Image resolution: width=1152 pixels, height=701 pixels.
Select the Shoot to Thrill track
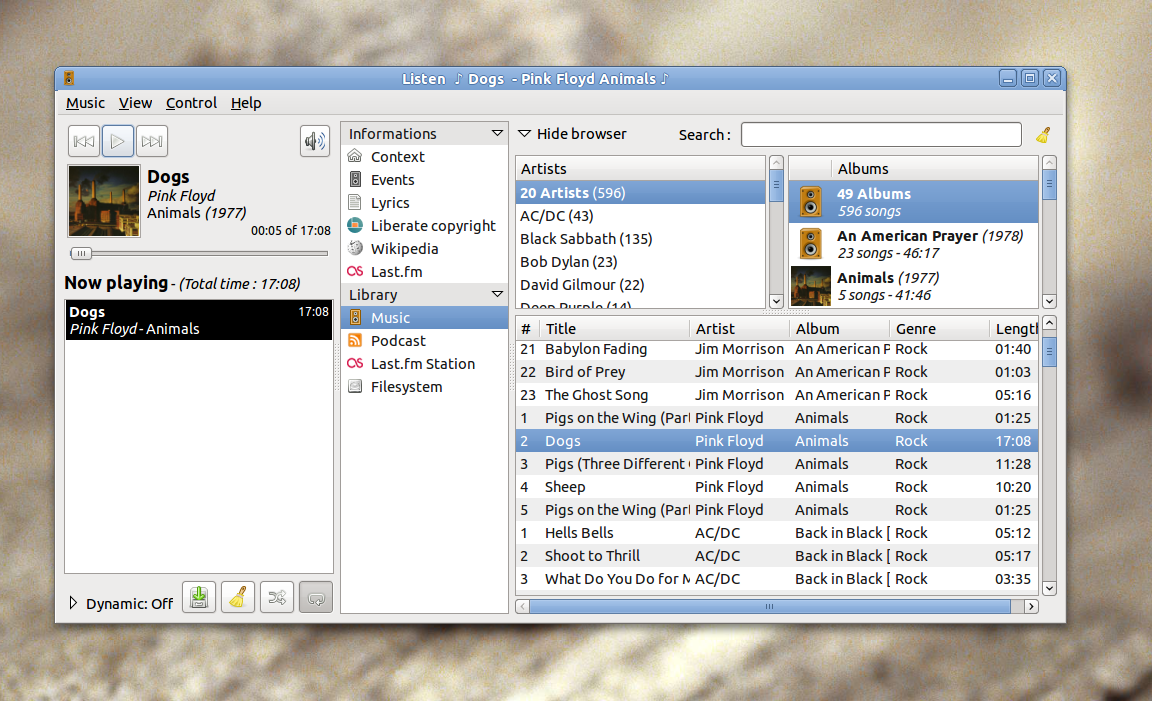point(777,556)
